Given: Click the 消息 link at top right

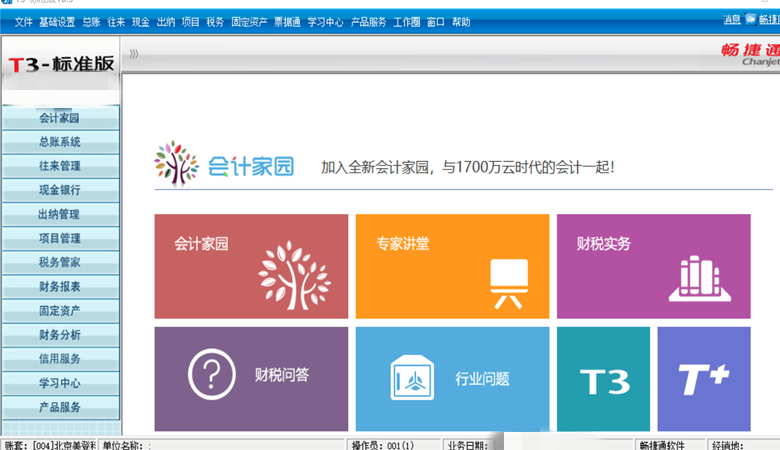Looking at the screenshot, I should coord(731,20).
